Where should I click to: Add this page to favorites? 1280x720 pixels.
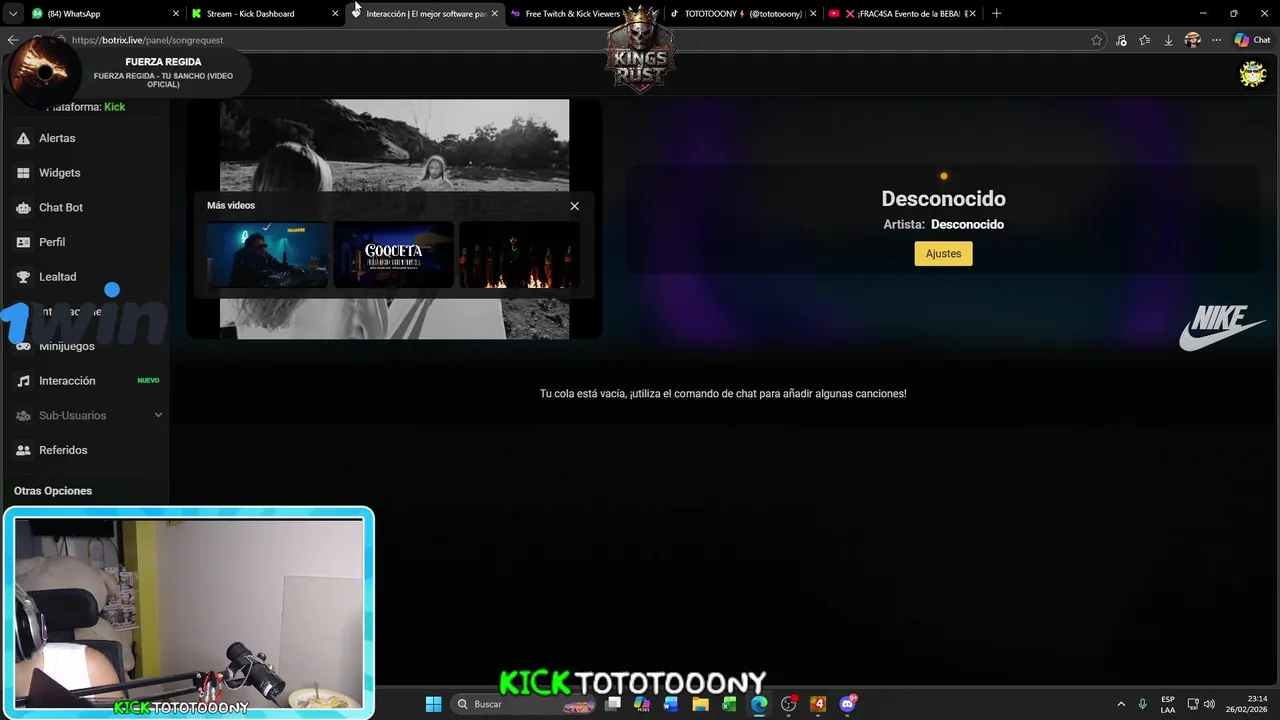[x=1097, y=40]
